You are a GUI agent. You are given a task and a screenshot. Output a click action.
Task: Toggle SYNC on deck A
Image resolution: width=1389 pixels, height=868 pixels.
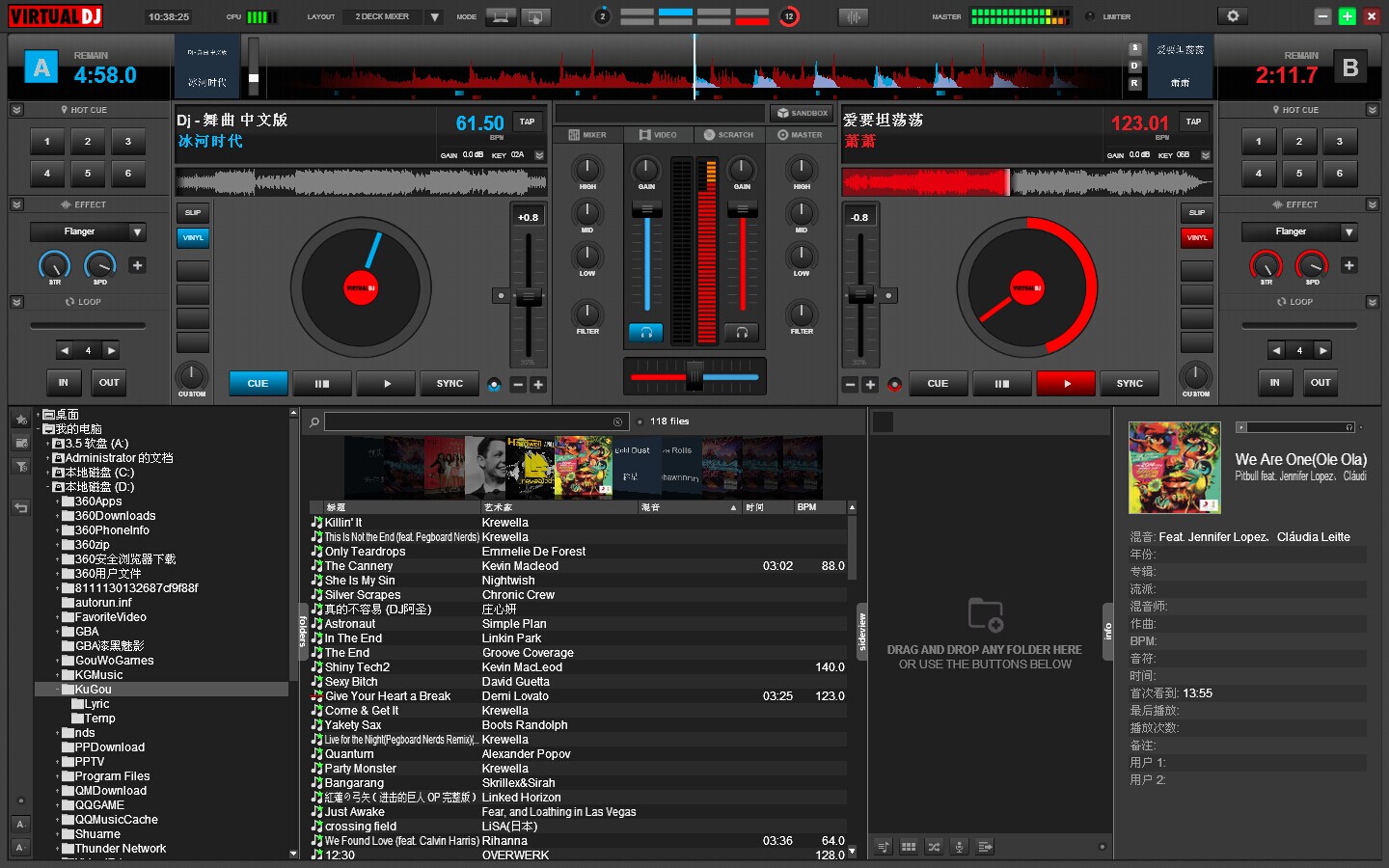pos(449,384)
